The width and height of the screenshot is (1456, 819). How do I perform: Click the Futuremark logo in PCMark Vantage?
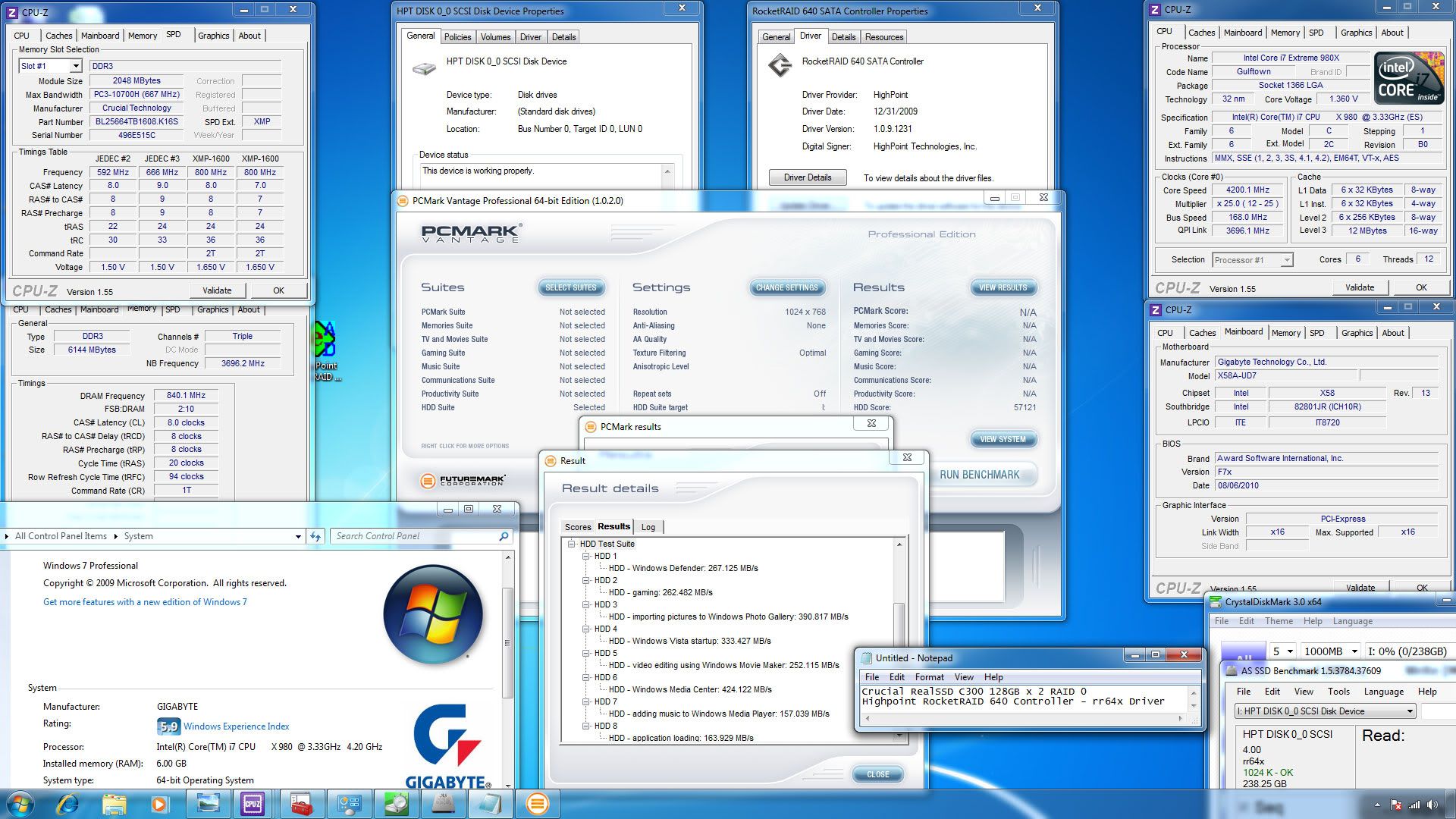pos(463,480)
